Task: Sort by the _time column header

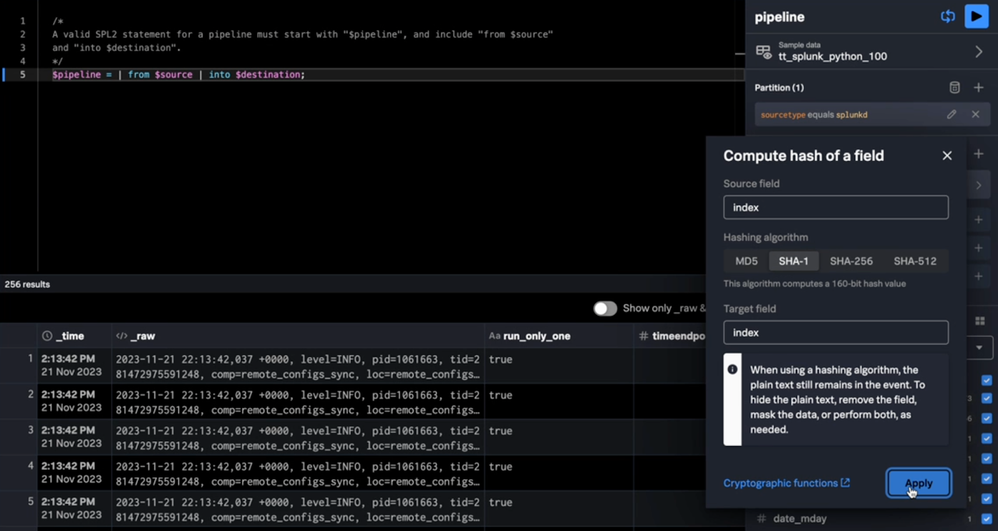Action: [70, 336]
